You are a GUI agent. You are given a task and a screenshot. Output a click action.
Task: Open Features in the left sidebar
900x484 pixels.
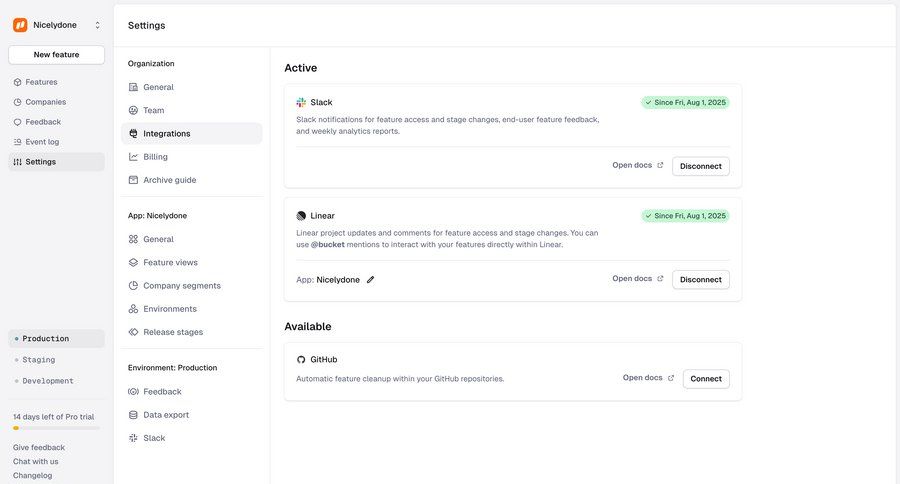[56, 82]
